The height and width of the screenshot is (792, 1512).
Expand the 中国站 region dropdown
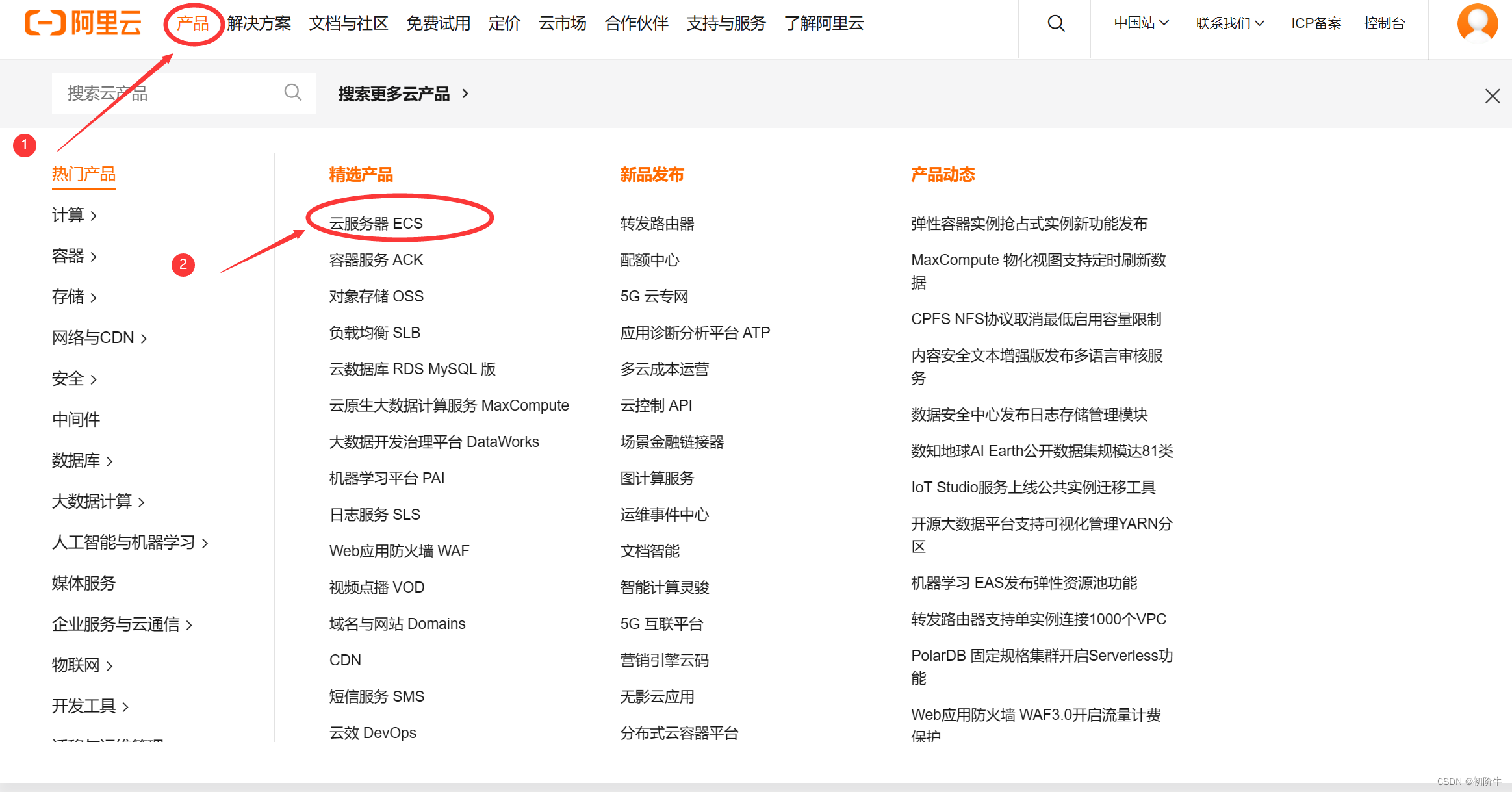click(1141, 23)
